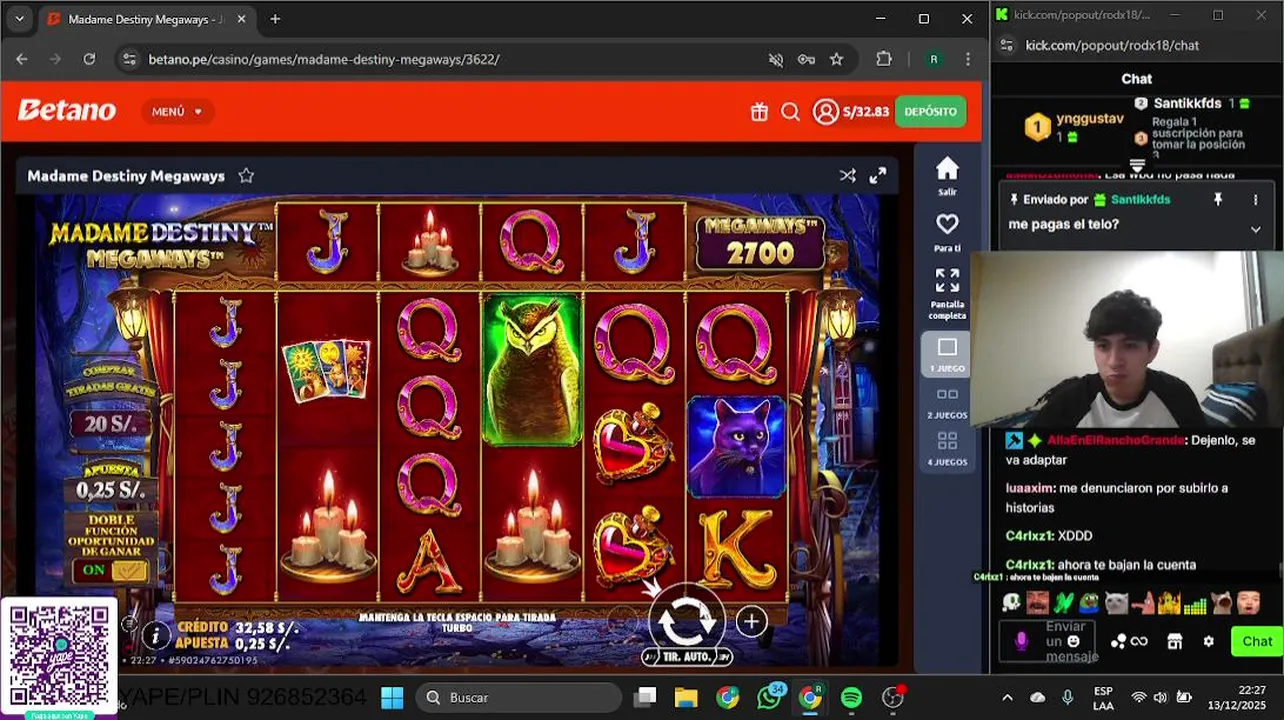Unpin the message via the pin icon

[1218, 200]
